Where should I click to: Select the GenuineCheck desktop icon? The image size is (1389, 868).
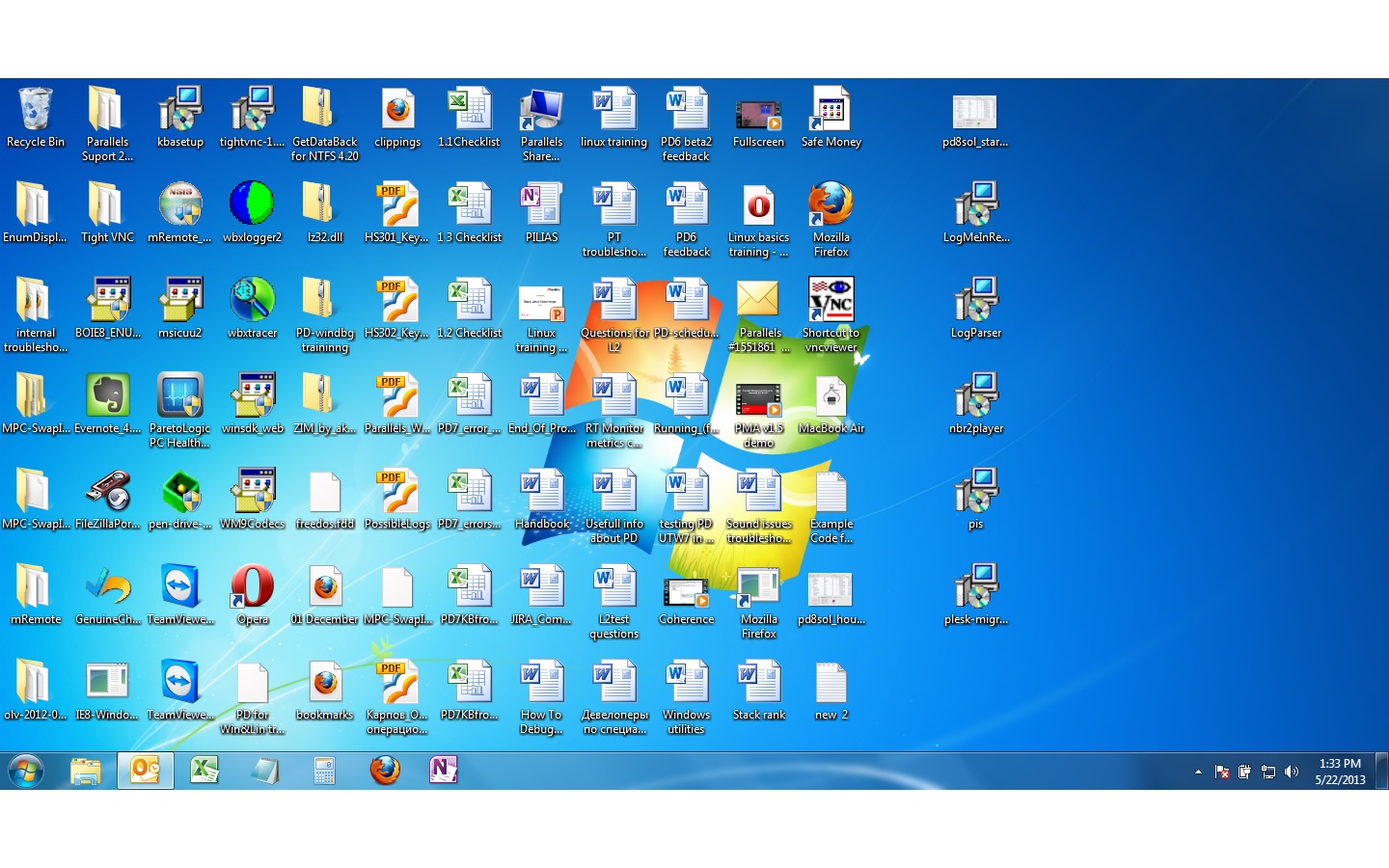tap(107, 588)
